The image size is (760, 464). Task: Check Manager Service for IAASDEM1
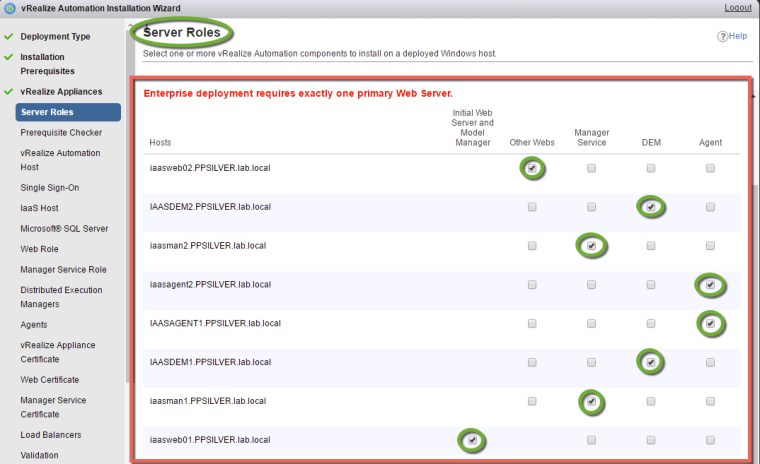(x=591, y=362)
